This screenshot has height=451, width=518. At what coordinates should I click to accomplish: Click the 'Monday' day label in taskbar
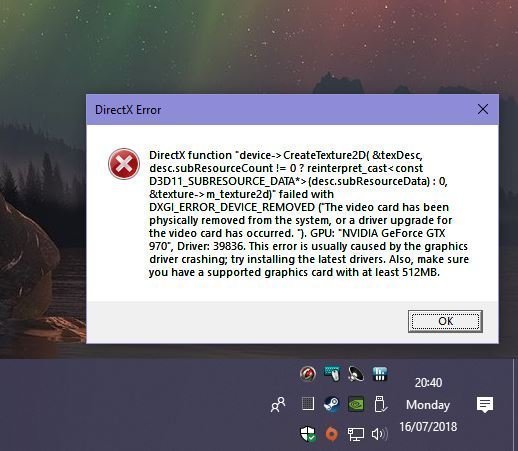(x=428, y=405)
